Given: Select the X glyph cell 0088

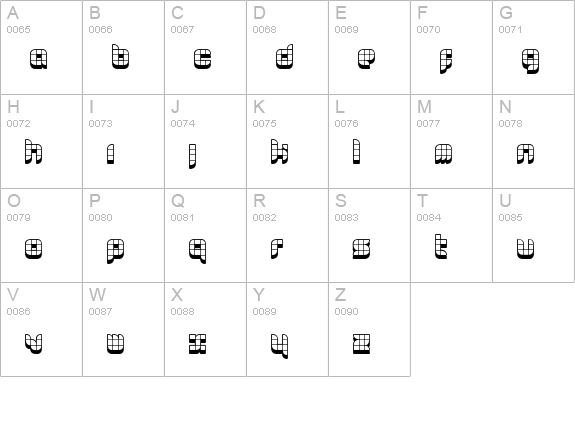Looking at the screenshot, I should pos(205,329).
